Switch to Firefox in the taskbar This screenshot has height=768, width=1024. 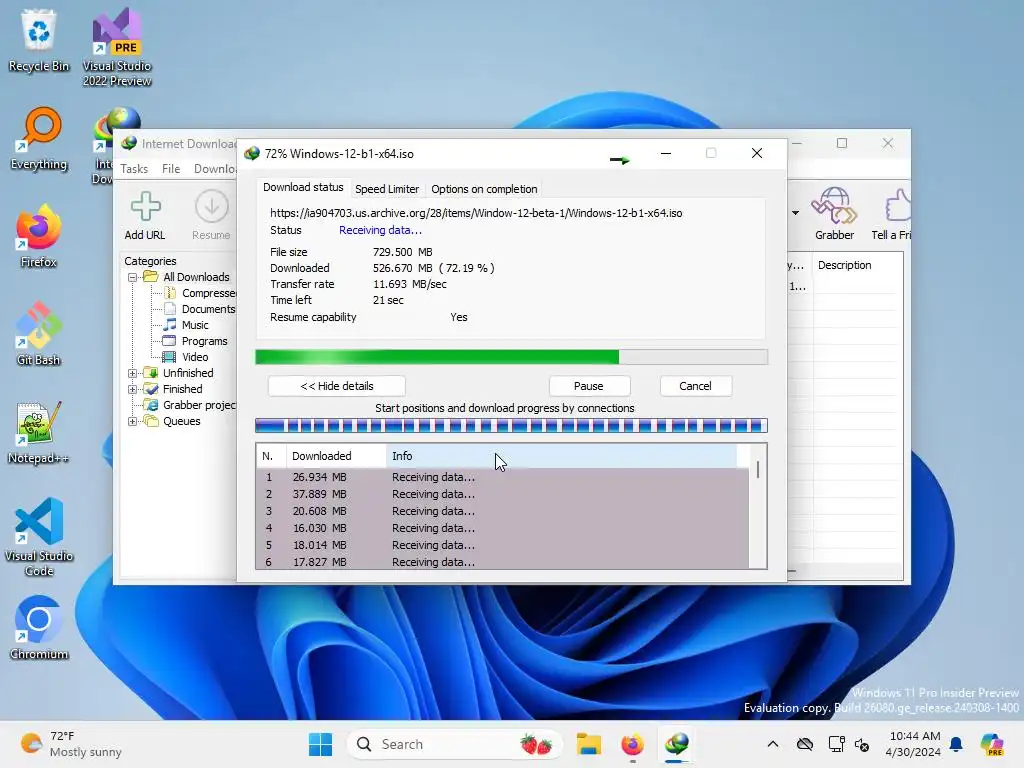pos(632,744)
